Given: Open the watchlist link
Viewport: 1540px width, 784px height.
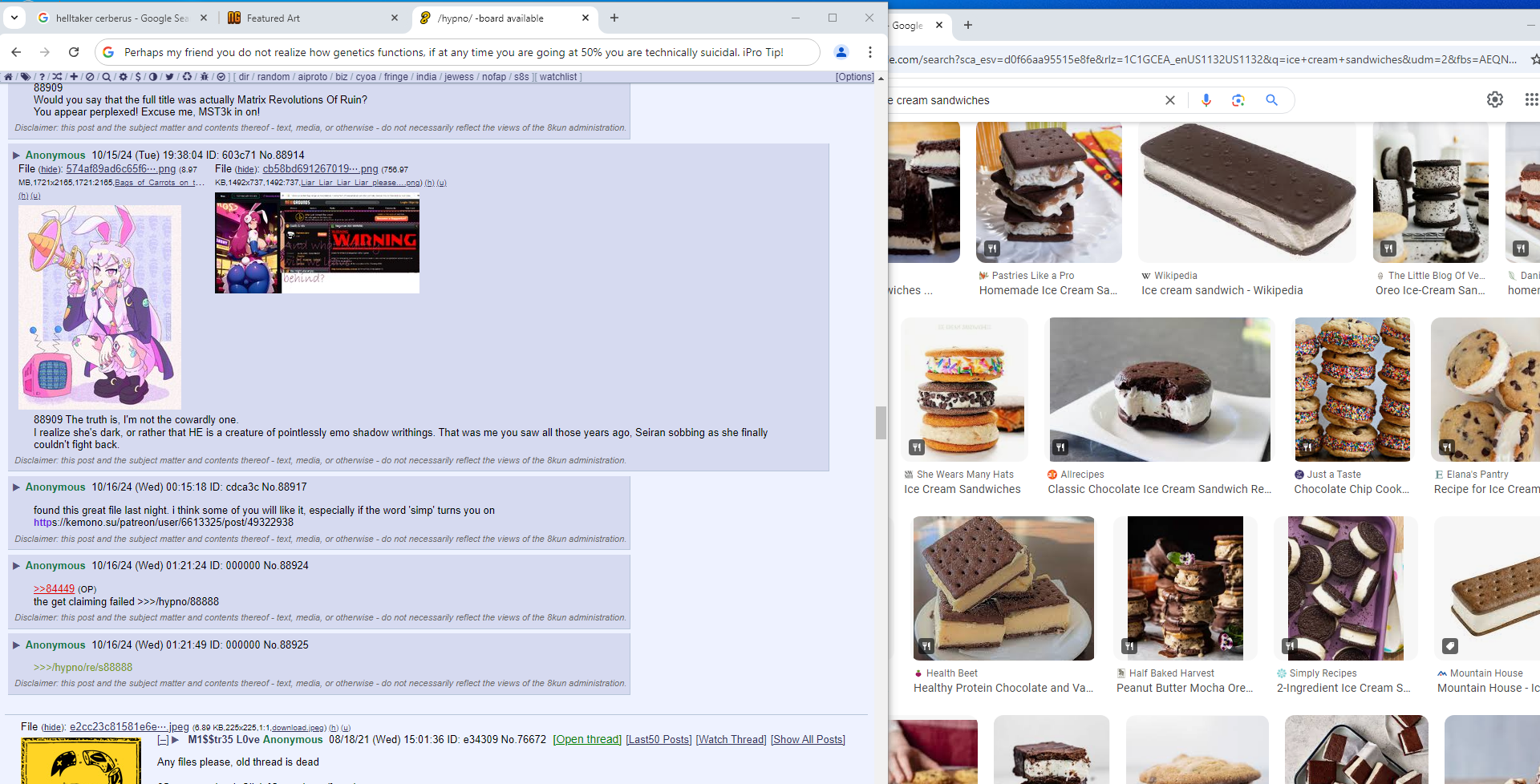Looking at the screenshot, I should [558, 77].
